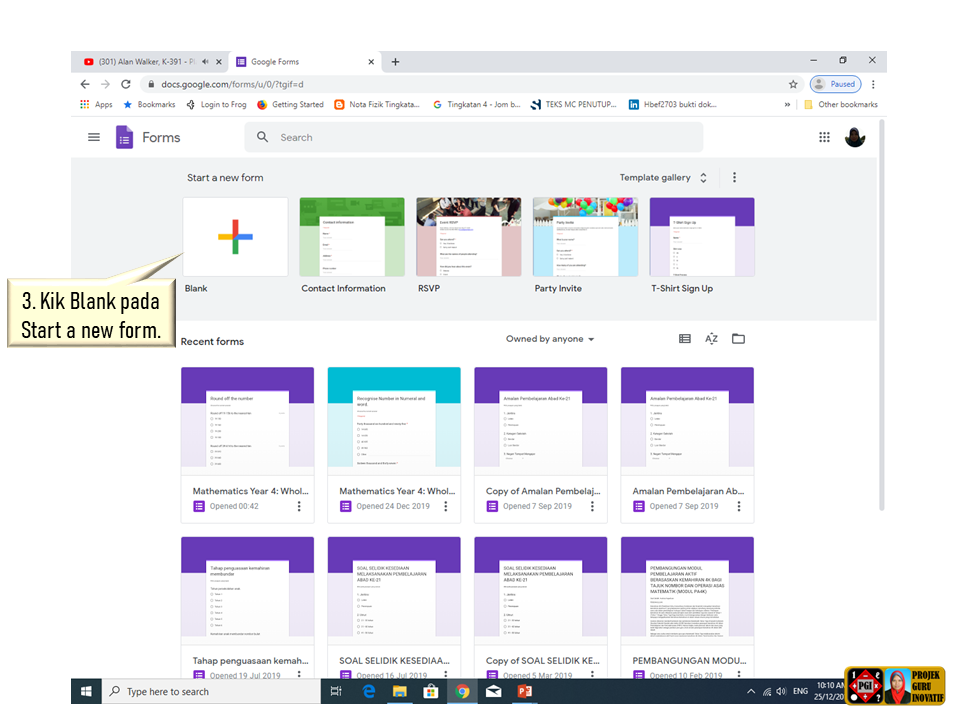This screenshot has width=960, height=720.
Task: Open the Nota Fizik Tingkata bookmark
Action: [377, 105]
